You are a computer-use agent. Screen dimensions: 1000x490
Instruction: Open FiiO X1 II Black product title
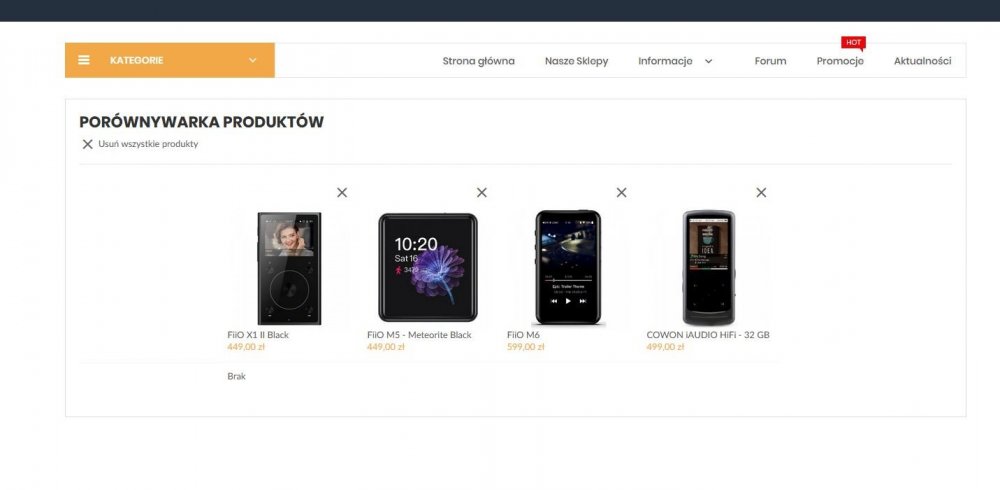pyautogui.click(x=258, y=335)
